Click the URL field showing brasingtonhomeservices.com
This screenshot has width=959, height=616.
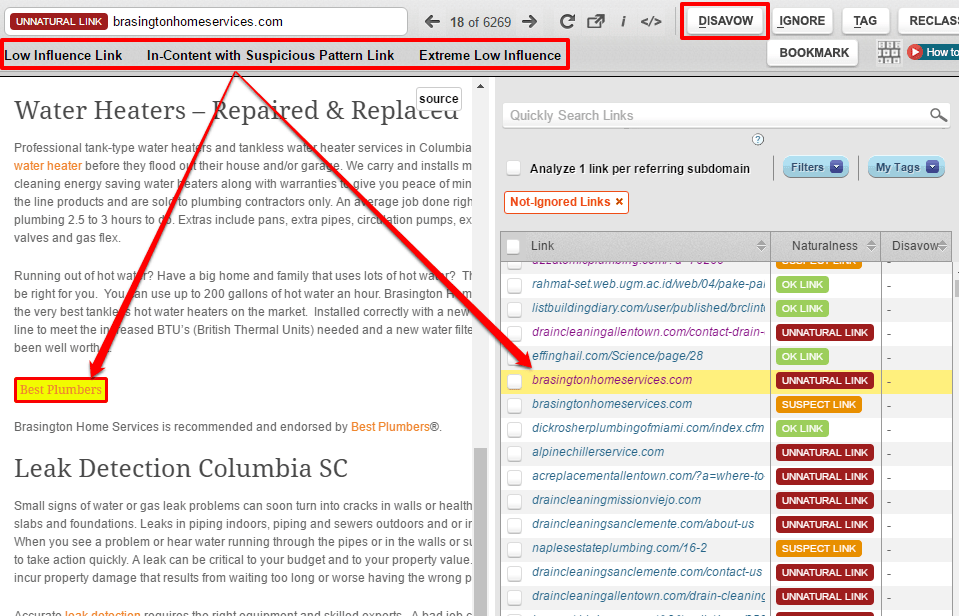pos(206,22)
